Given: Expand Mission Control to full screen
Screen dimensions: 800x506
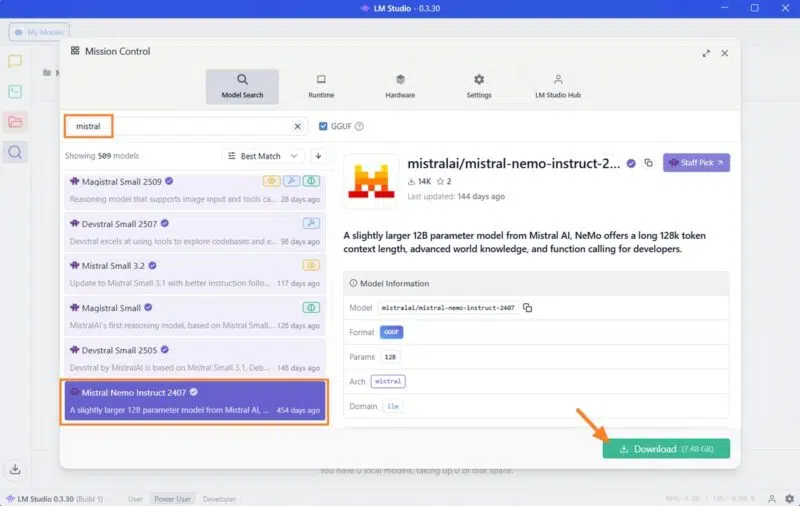Looking at the screenshot, I should pos(706,53).
